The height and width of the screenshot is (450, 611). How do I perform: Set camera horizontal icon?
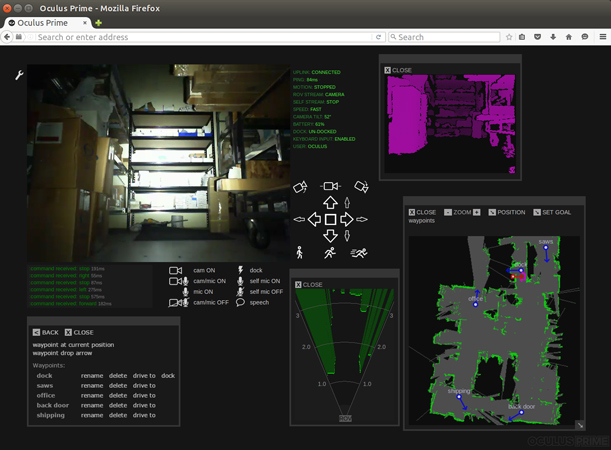click(x=330, y=186)
